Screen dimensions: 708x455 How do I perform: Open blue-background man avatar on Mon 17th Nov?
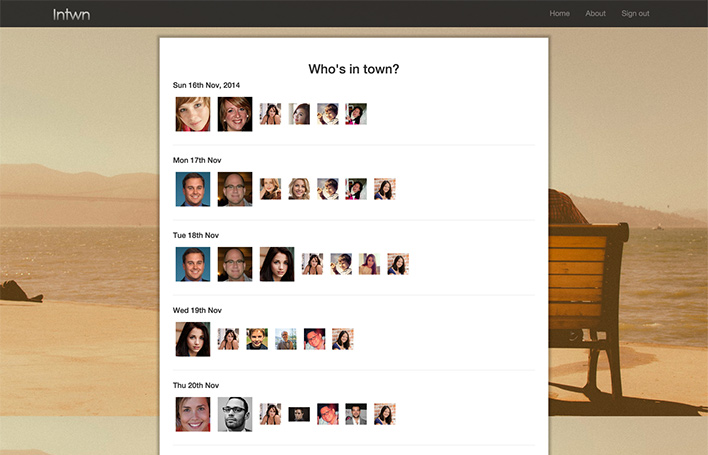point(193,189)
